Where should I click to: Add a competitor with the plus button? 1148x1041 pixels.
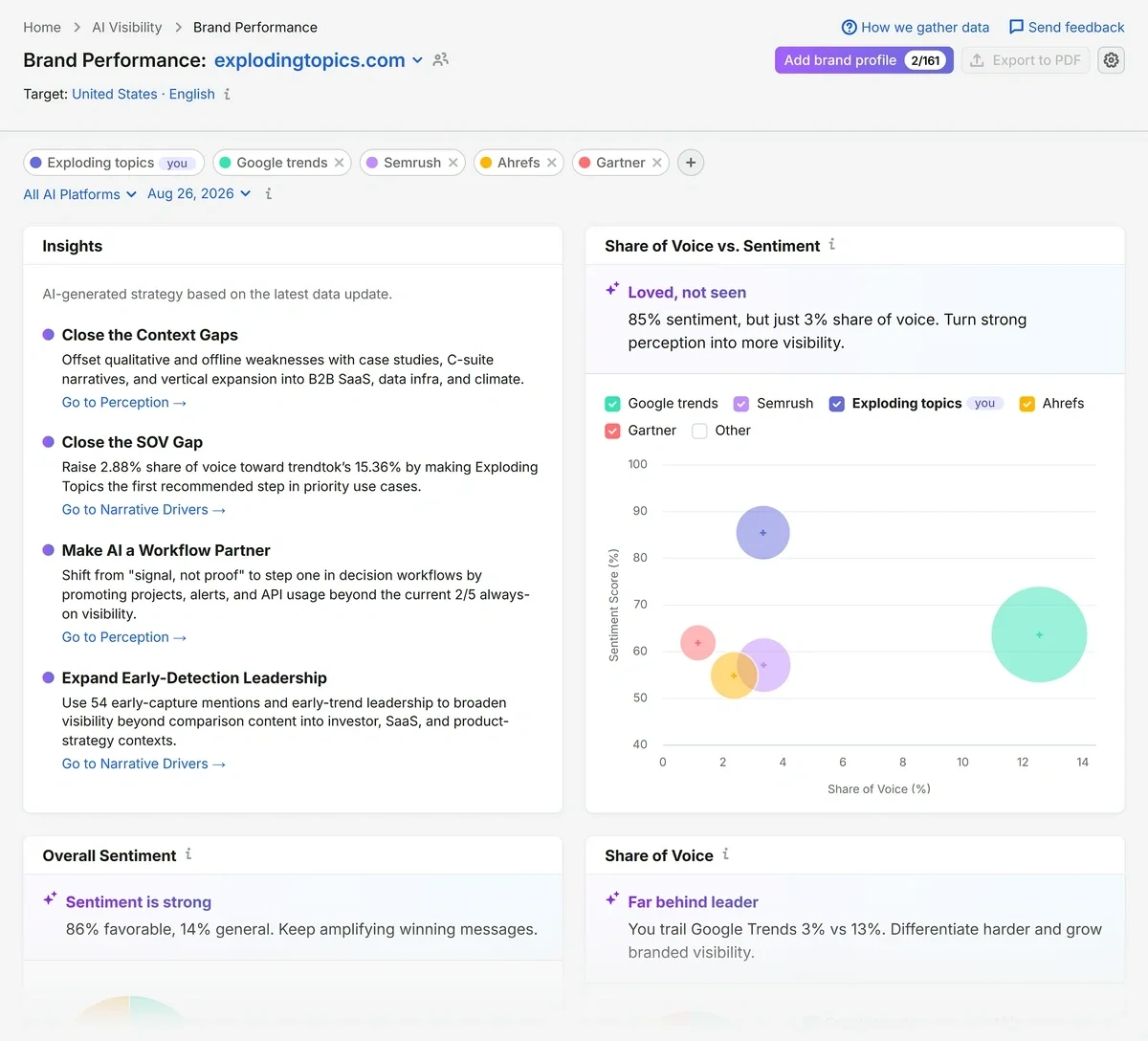691,163
